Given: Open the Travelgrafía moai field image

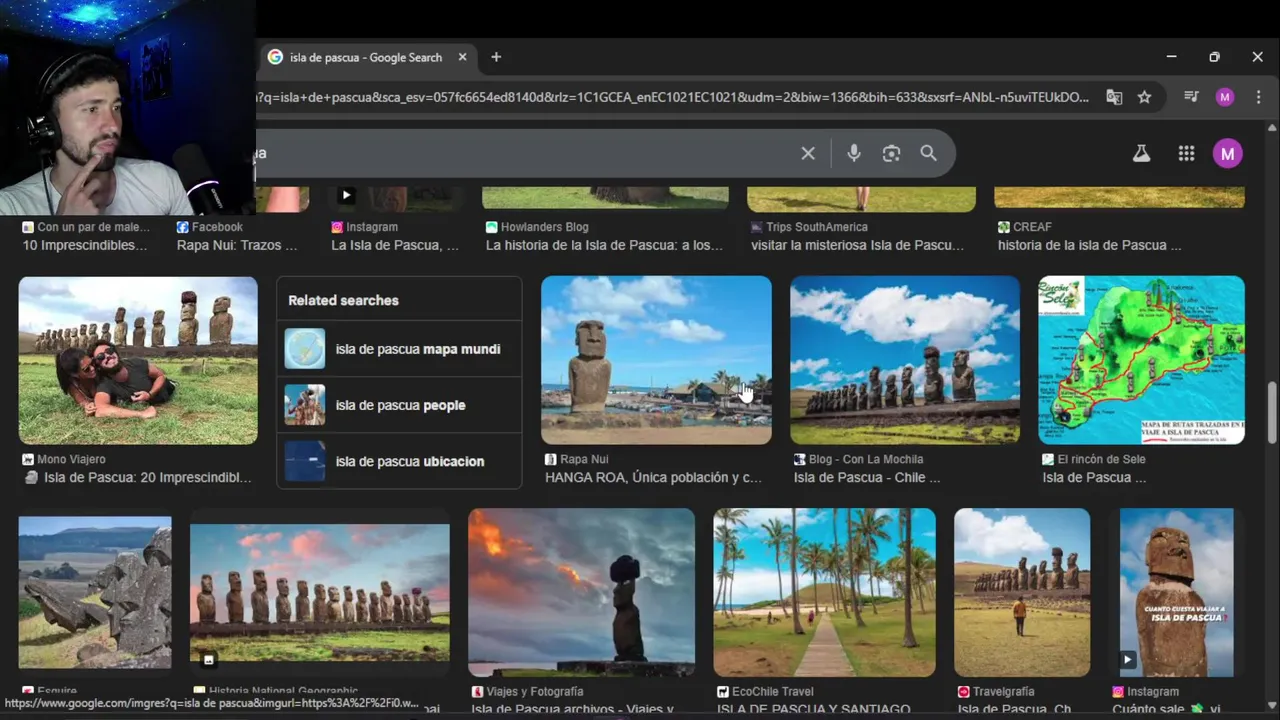Looking at the screenshot, I should (x=1022, y=593).
